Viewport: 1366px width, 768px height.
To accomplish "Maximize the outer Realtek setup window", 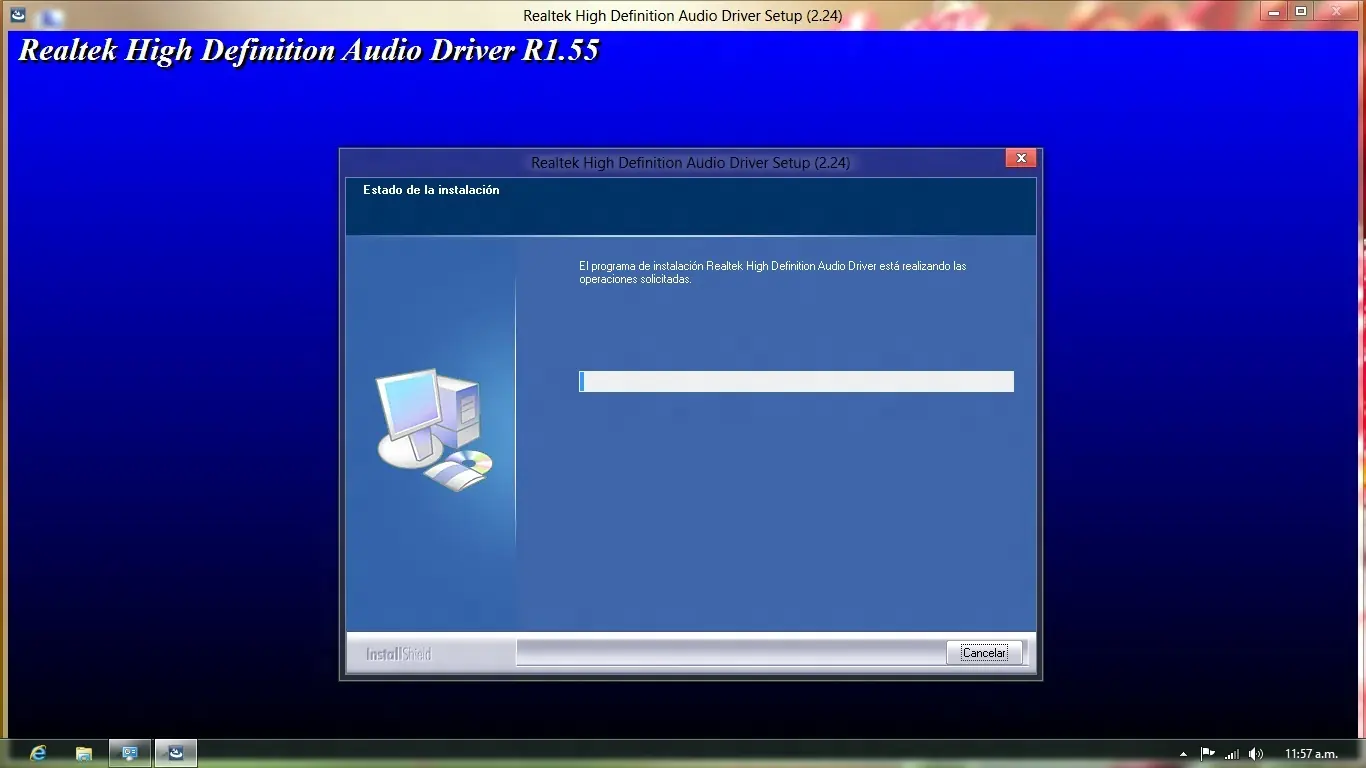I will pyautogui.click(x=1301, y=11).
